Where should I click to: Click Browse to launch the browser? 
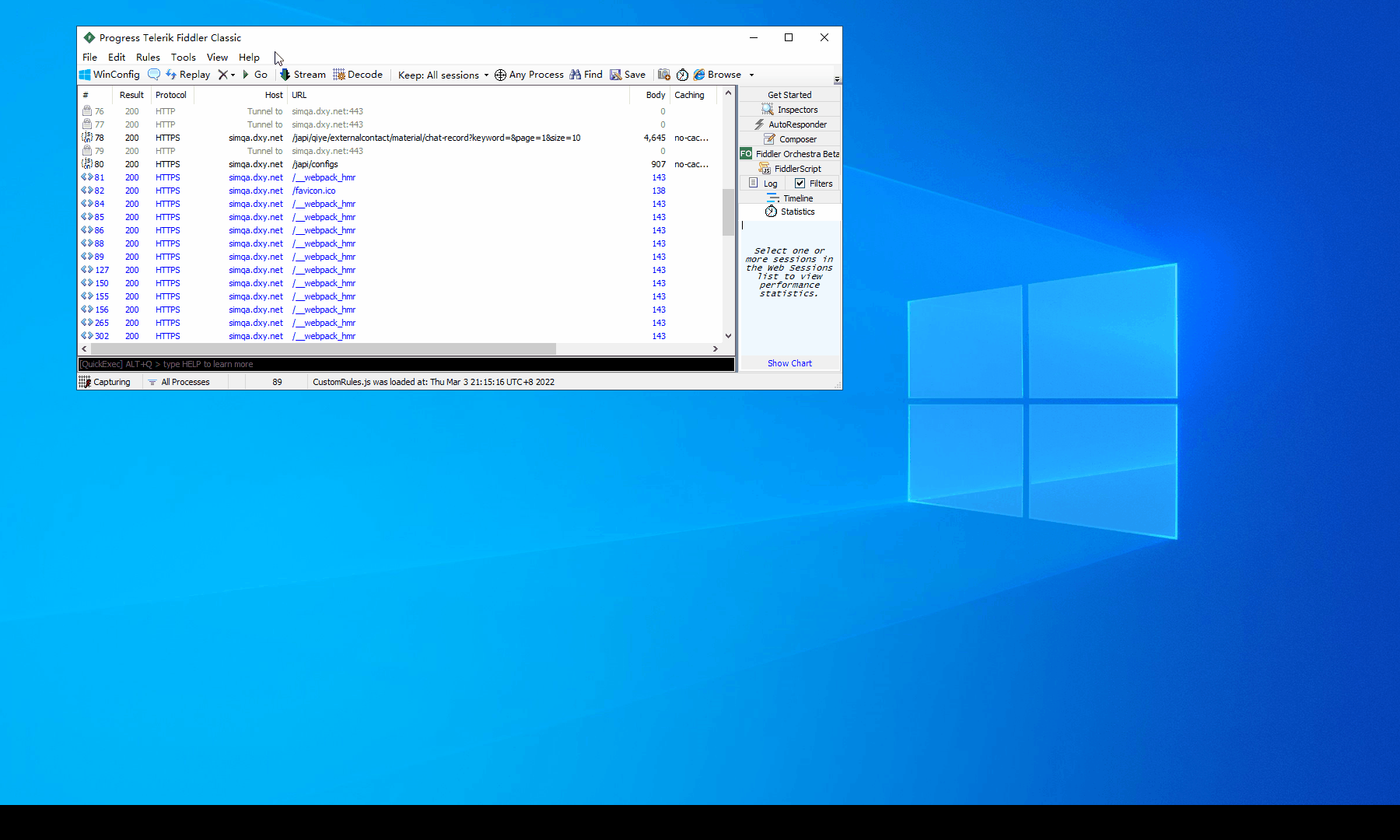click(x=717, y=75)
